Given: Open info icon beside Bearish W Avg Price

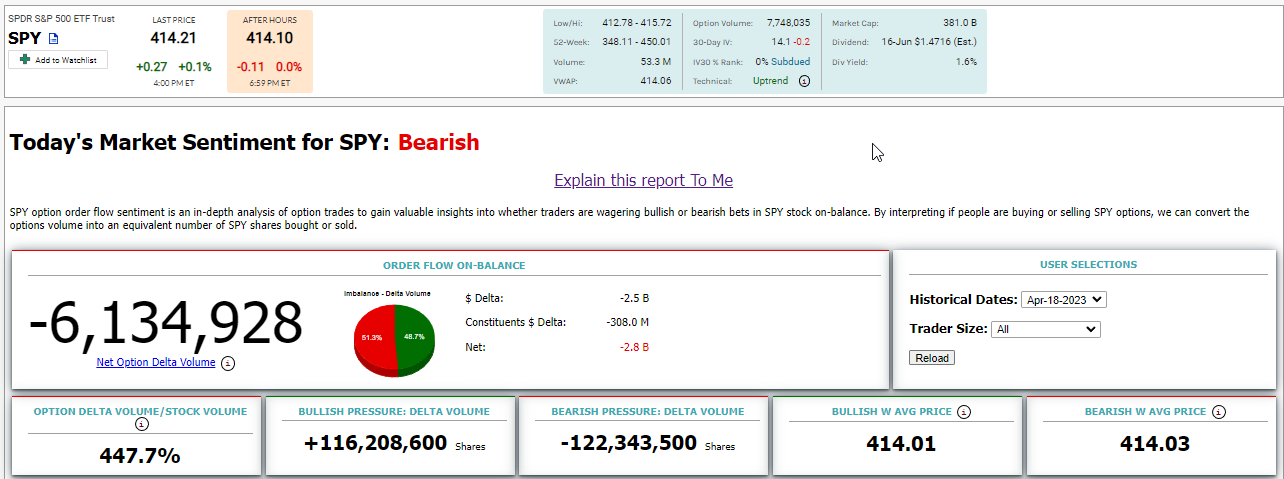Looking at the screenshot, I should (x=1220, y=411).
